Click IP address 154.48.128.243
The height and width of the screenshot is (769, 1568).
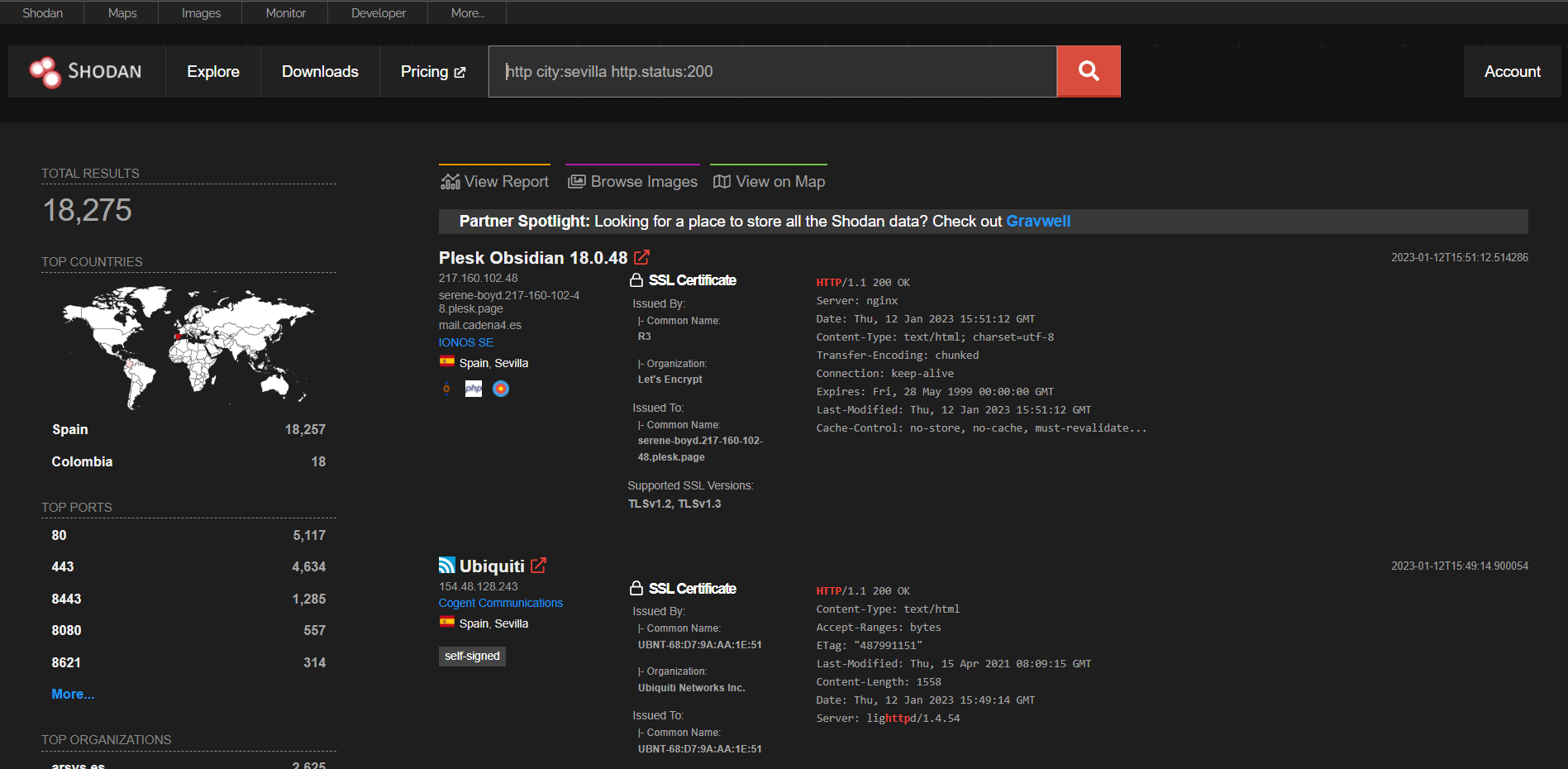click(x=479, y=586)
